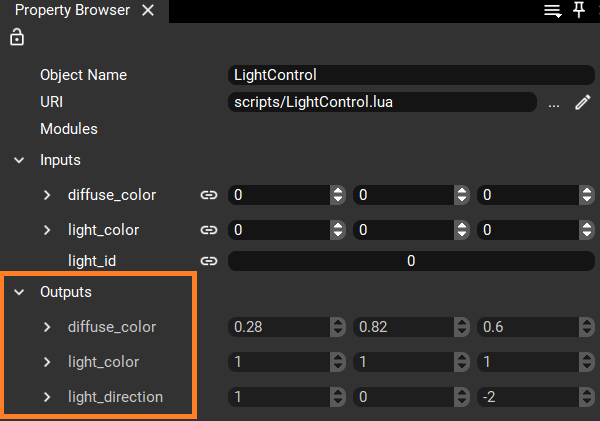Viewport: 600px width, 421px height.
Task: Close the Property Browser tab
Action: (148, 11)
